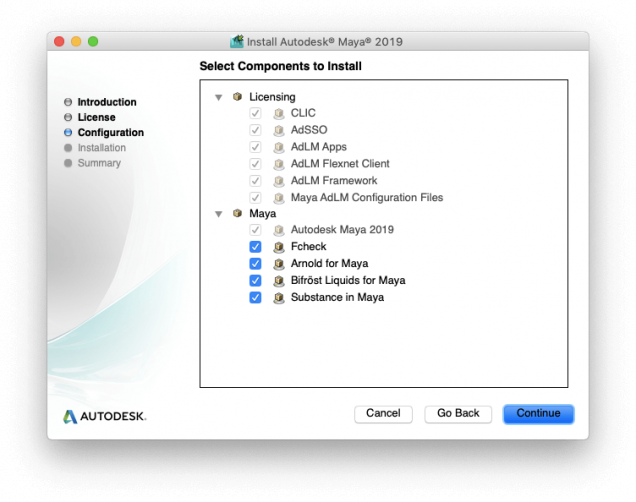Screen dimensions: 636x502
Task: Uncheck Arnold for Maya checkbox
Action: click(255, 264)
